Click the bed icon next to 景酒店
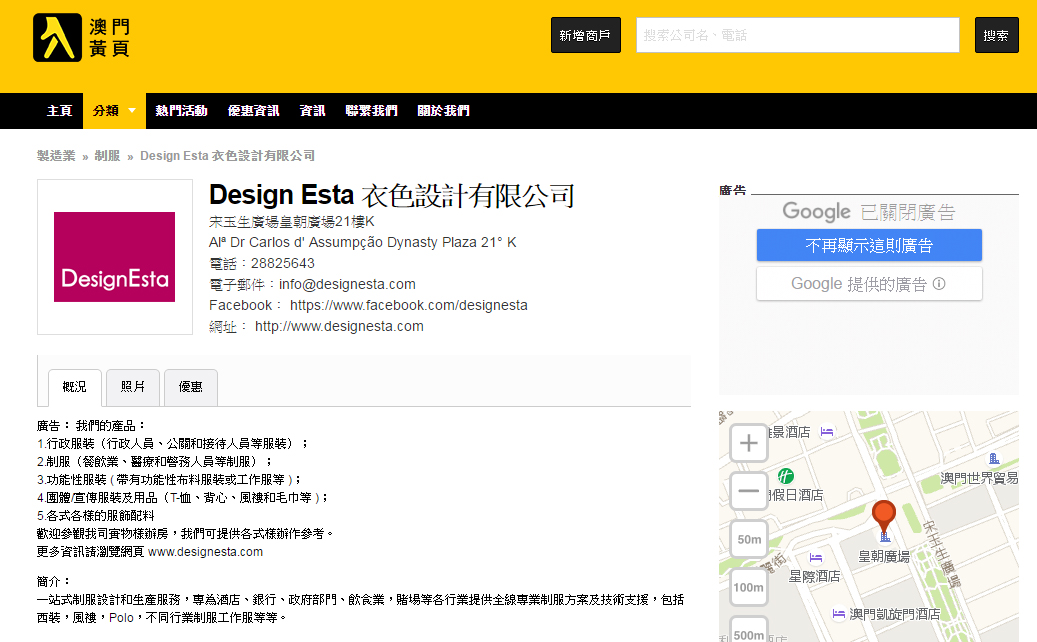 (x=827, y=432)
